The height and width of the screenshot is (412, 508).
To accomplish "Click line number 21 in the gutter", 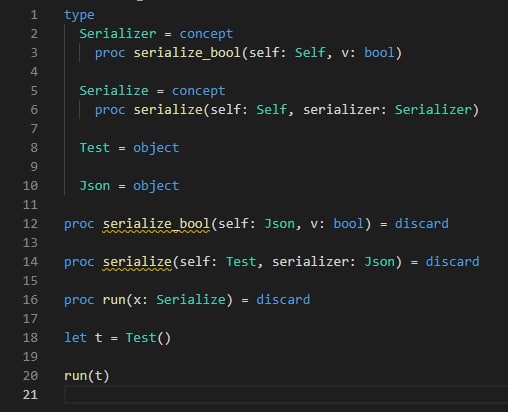I will tap(30, 395).
